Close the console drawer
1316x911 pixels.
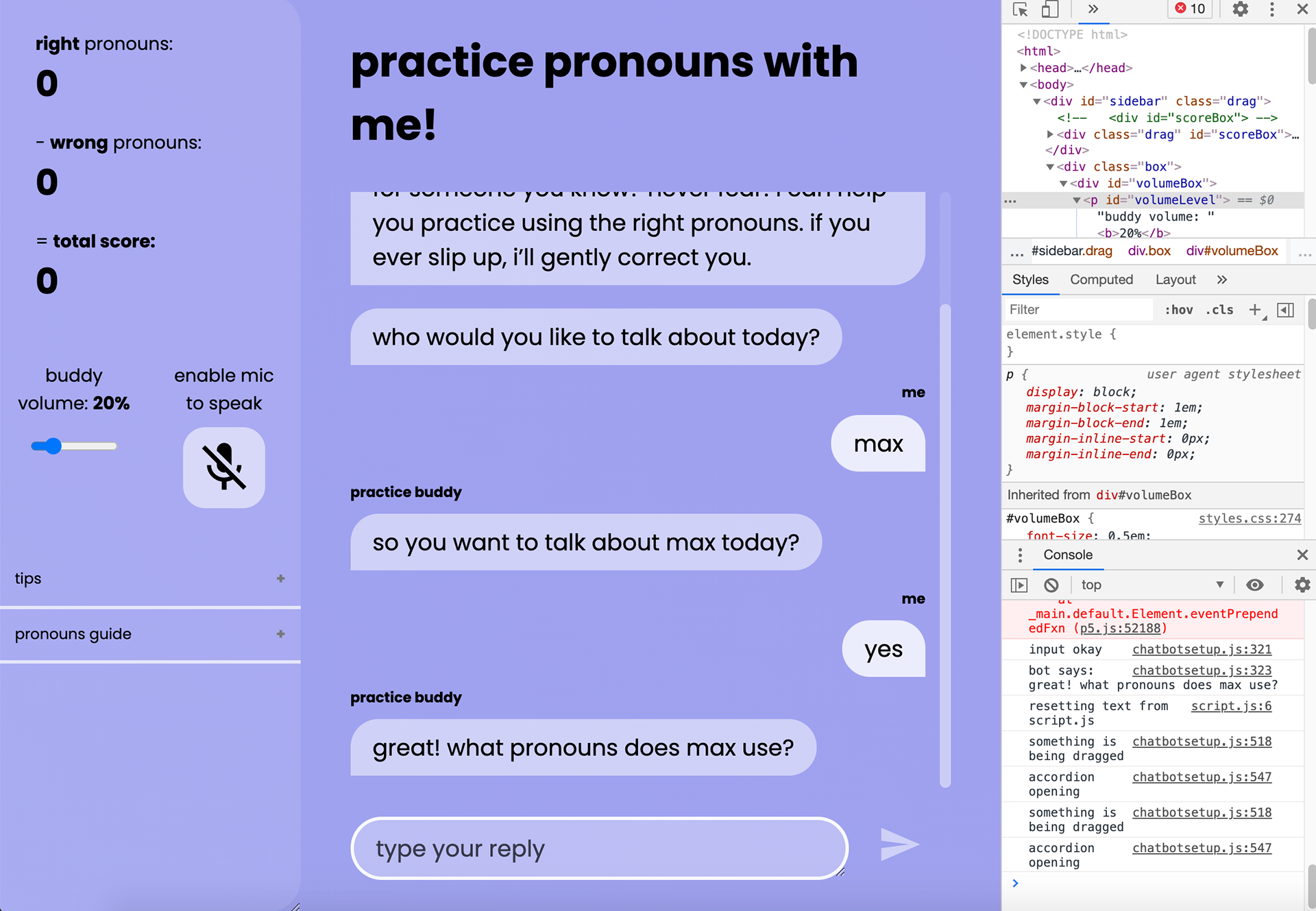(1302, 555)
